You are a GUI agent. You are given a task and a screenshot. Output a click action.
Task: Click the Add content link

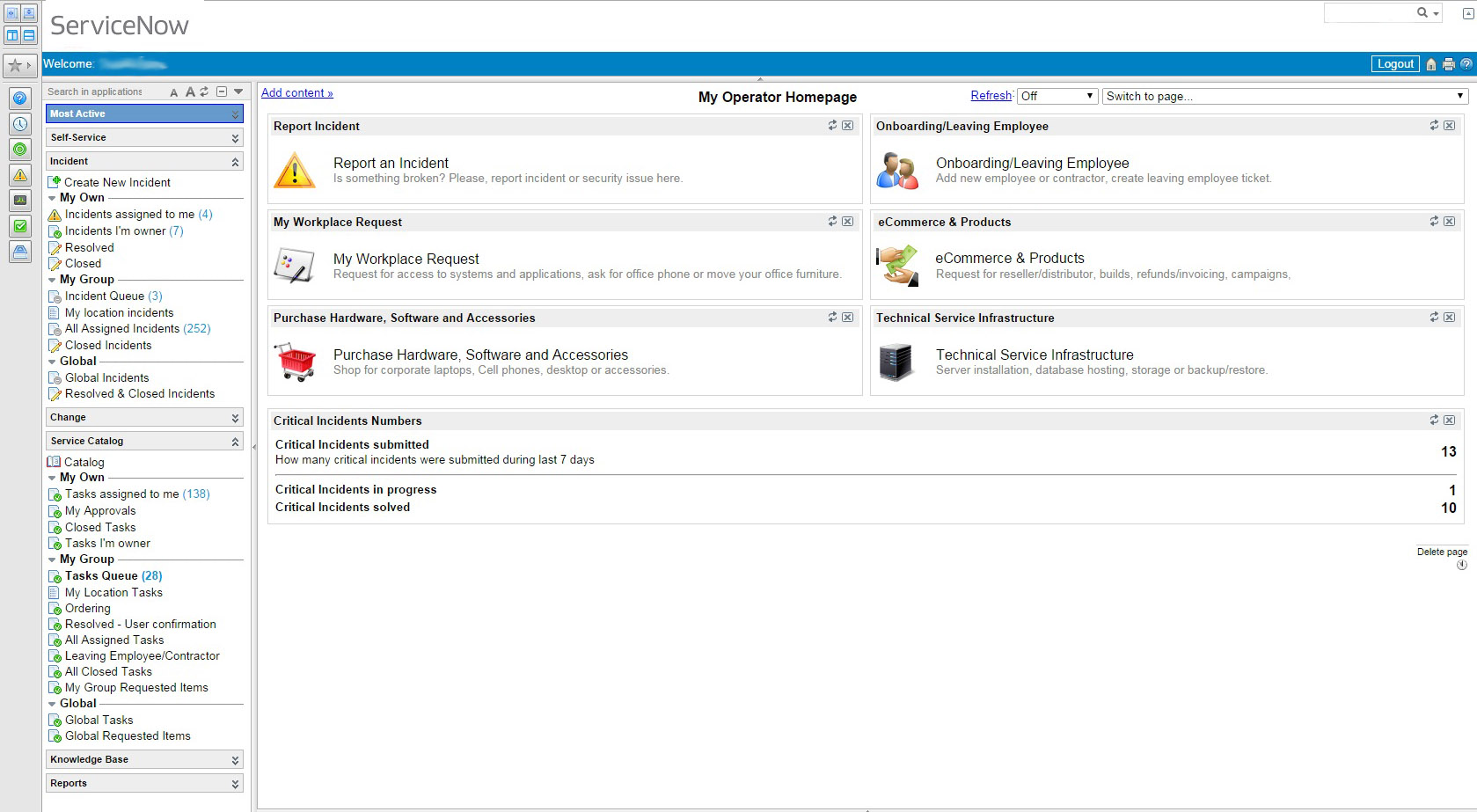[297, 92]
